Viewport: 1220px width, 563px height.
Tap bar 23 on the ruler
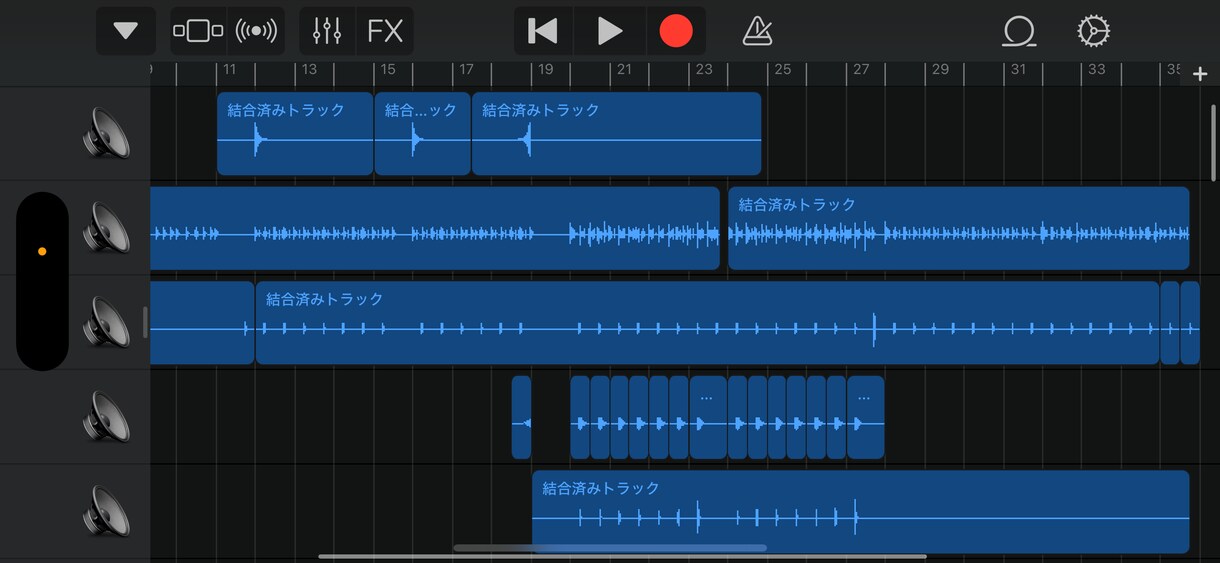pyautogui.click(x=704, y=70)
